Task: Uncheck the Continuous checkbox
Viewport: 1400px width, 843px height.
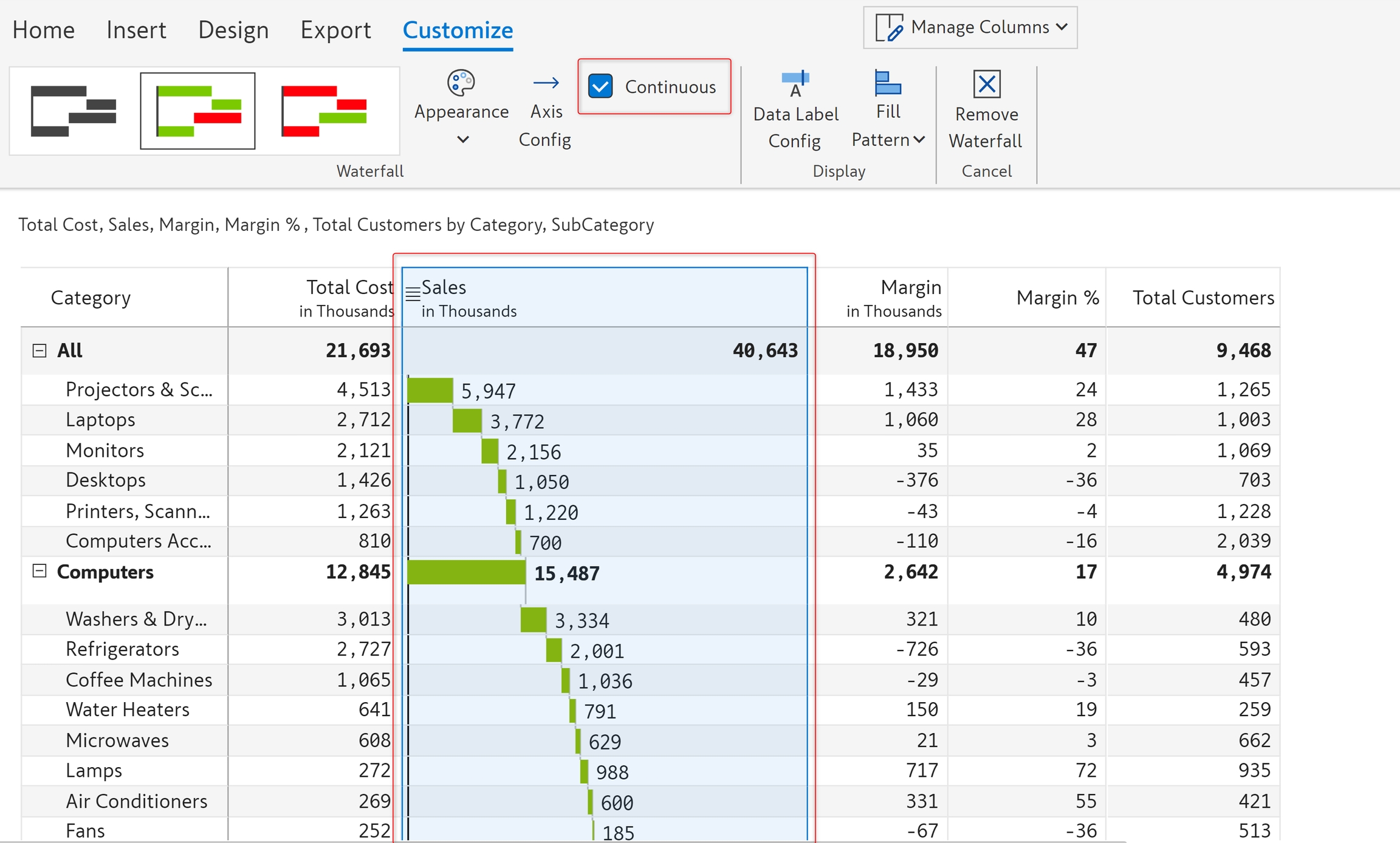Action: point(601,86)
